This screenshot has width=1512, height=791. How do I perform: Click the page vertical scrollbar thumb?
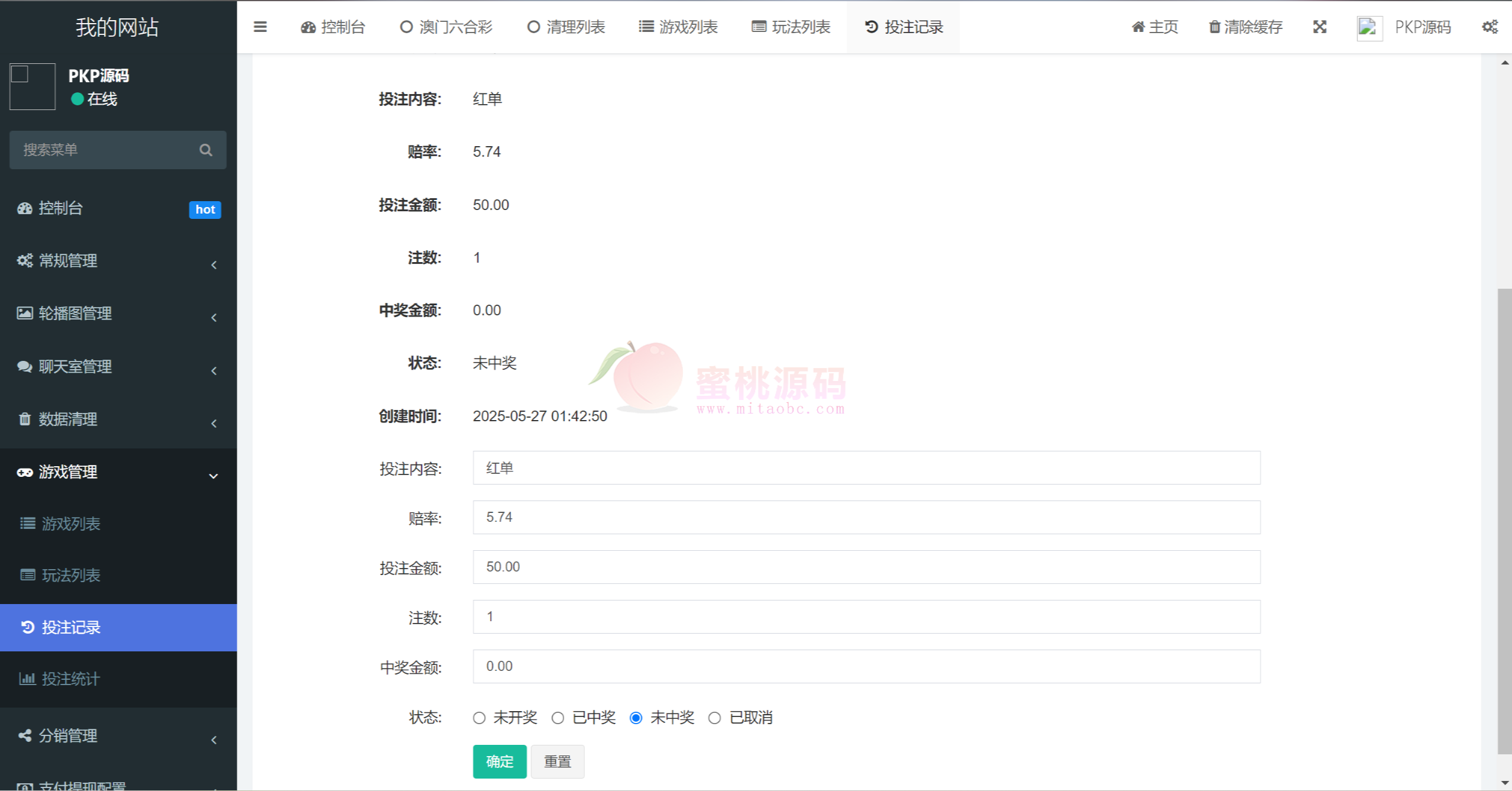[x=1504, y=521]
